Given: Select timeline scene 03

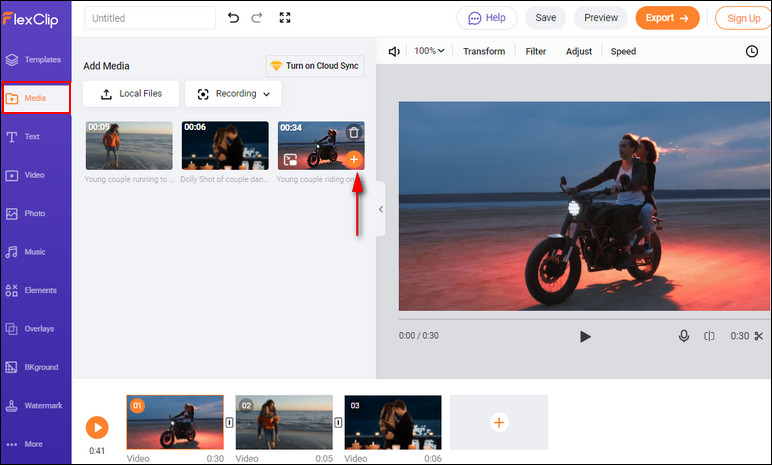Looking at the screenshot, I should tap(393, 422).
